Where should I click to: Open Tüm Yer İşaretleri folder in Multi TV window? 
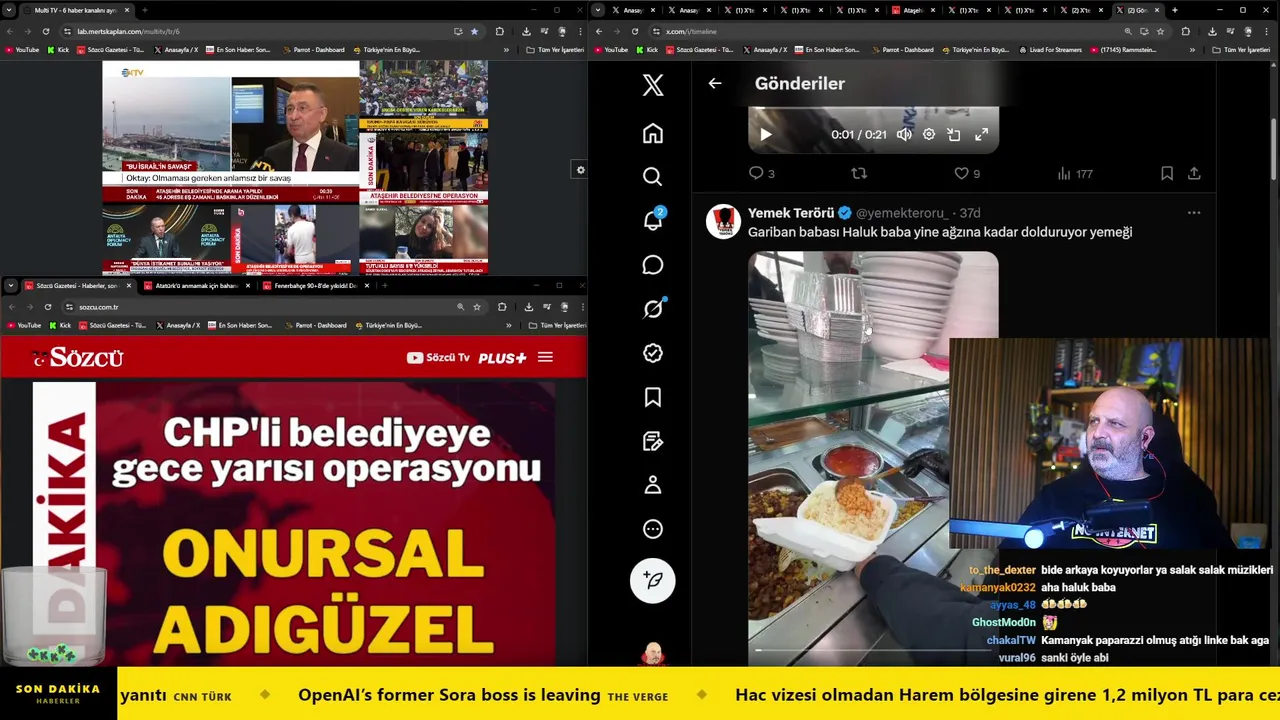pyautogui.click(x=554, y=50)
